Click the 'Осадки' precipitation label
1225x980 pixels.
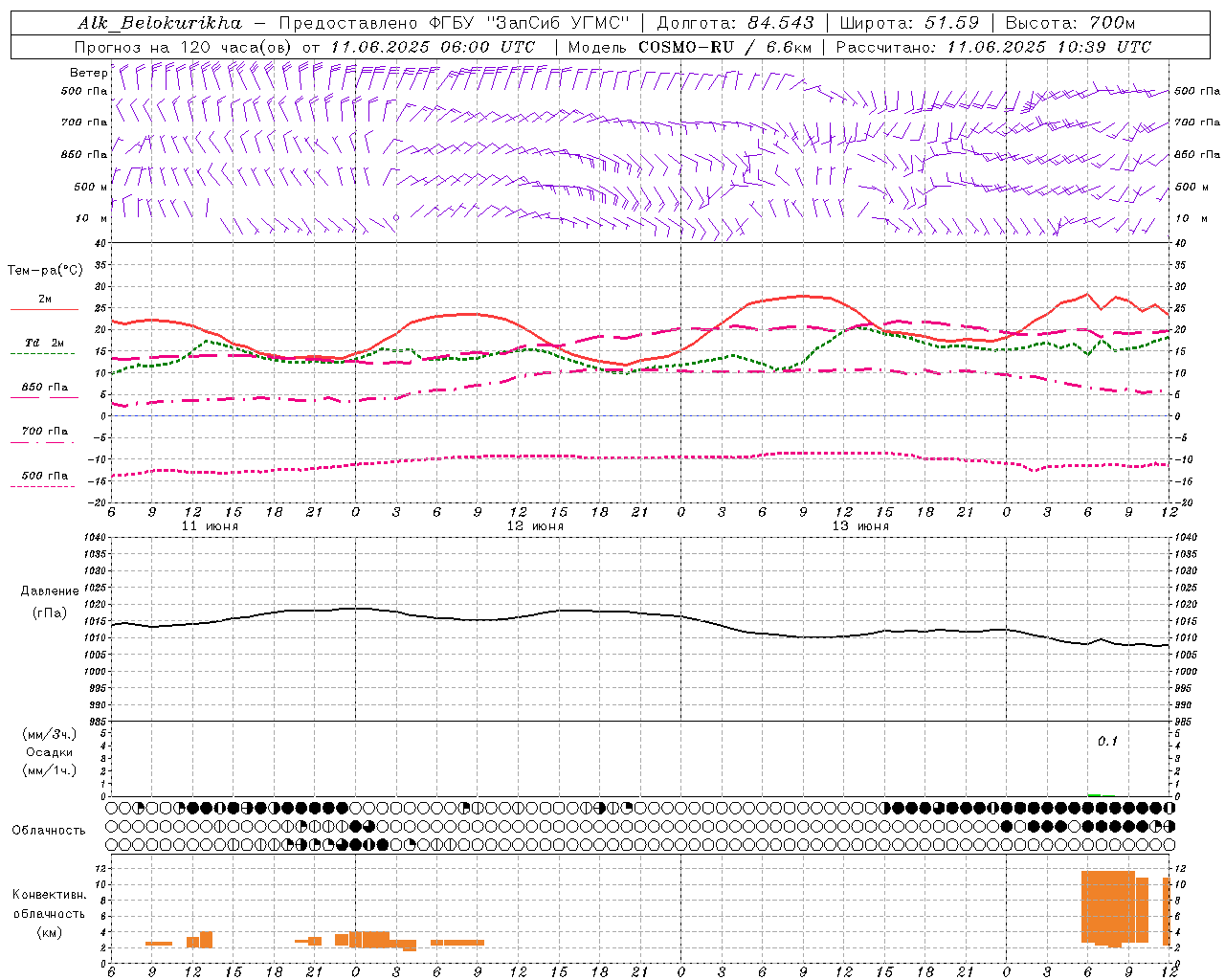click(x=50, y=752)
